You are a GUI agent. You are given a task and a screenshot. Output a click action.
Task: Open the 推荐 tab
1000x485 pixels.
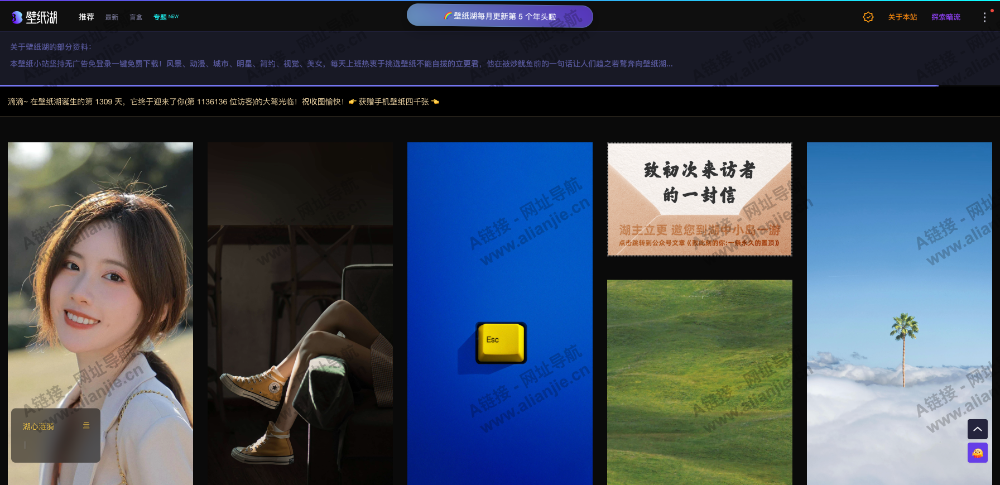(86, 17)
